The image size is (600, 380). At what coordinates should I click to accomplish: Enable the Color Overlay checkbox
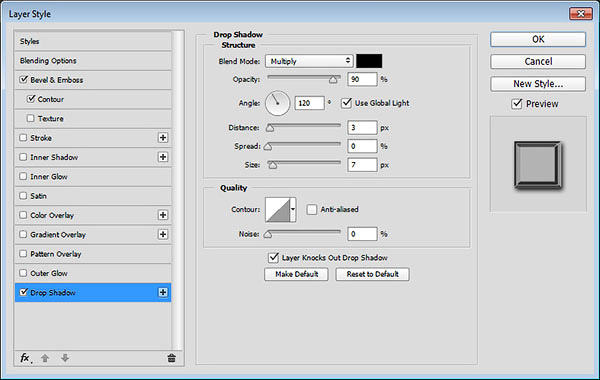tap(23, 215)
